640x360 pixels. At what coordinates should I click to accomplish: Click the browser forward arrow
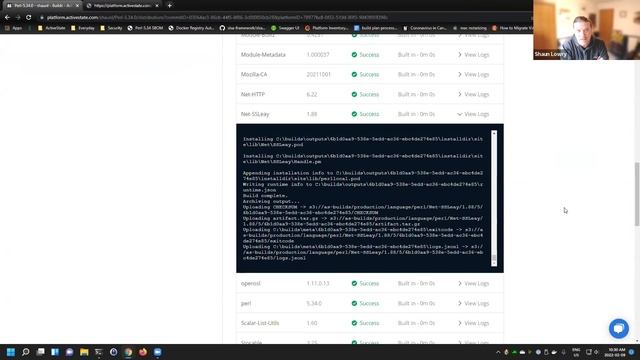(18, 18)
